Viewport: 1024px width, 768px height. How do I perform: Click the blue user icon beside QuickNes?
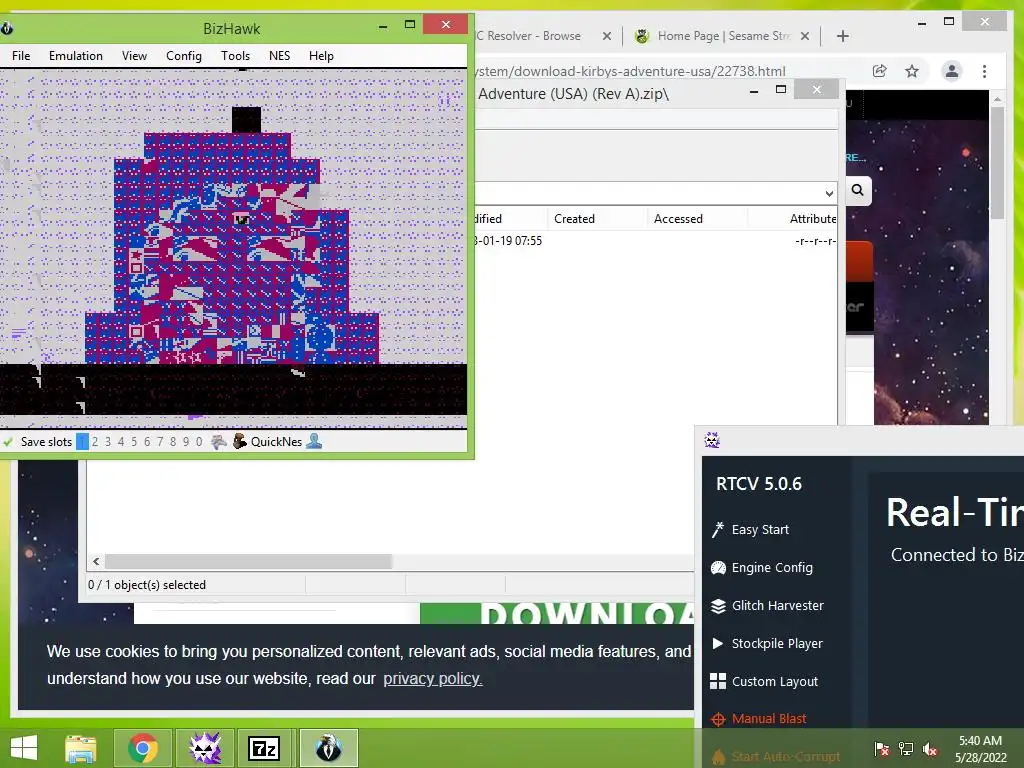pyautogui.click(x=314, y=441)
